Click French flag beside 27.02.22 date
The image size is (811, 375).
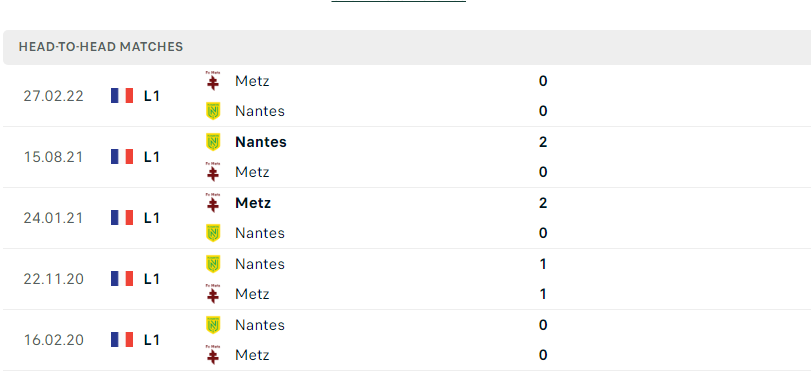[x=122, y=96]
